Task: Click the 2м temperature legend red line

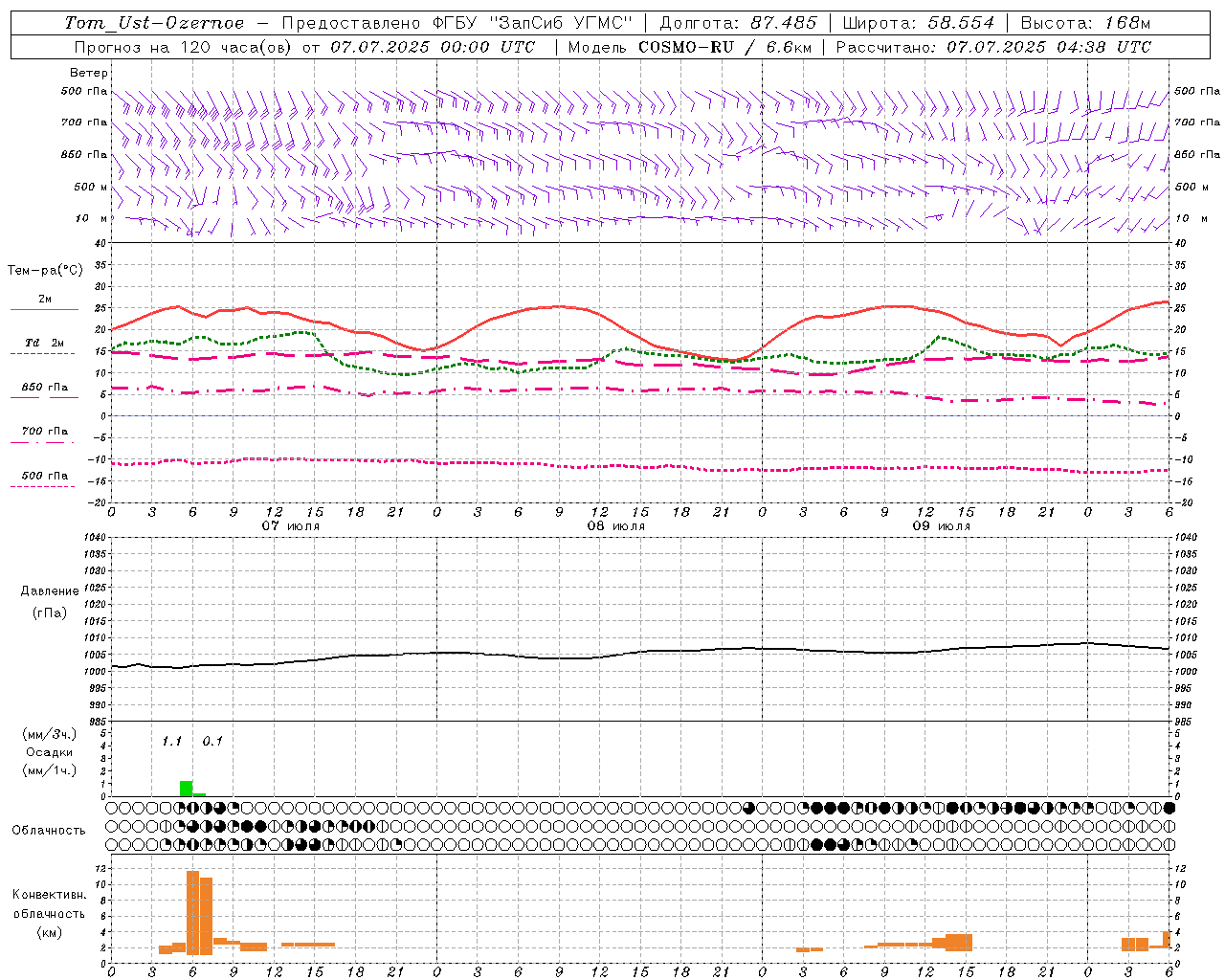Action: pos(44,309)
